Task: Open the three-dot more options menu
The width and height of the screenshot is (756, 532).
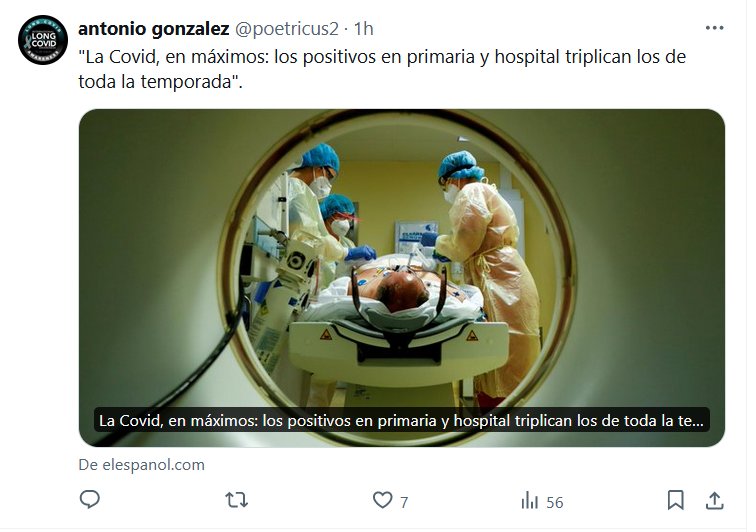Action: click(x=714, y=28)
